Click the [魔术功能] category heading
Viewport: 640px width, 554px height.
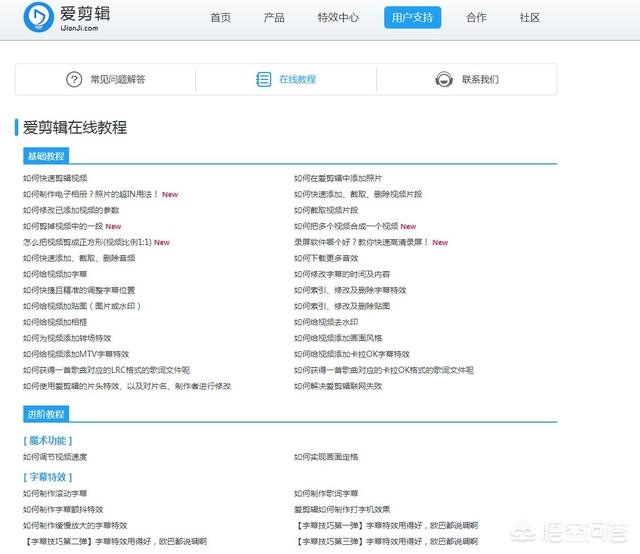(48, 441)
